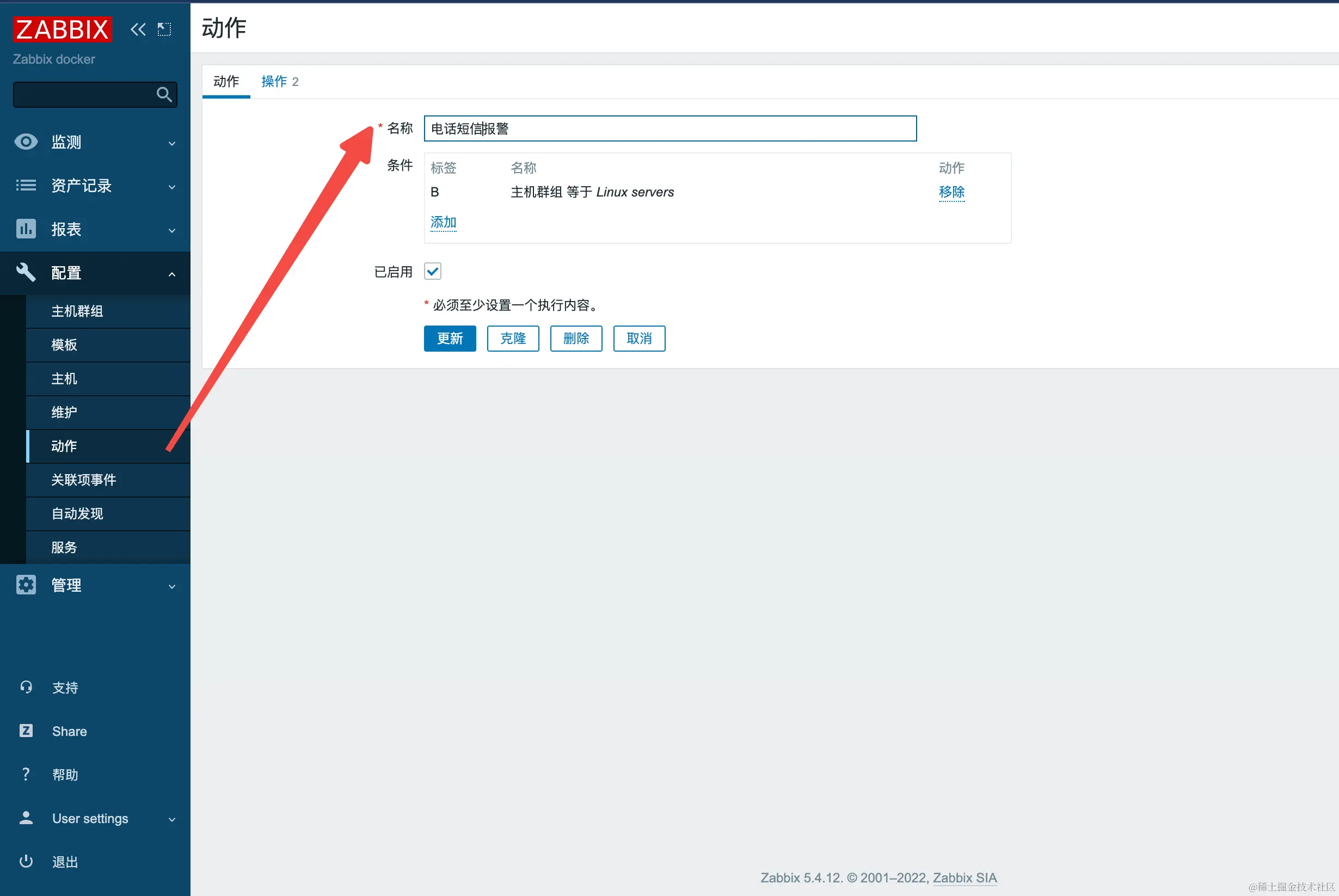This screenshot has height=896, width=1339.
Task: Uncheck the 已启用 checkbox
Action: [x=432, y=272]
